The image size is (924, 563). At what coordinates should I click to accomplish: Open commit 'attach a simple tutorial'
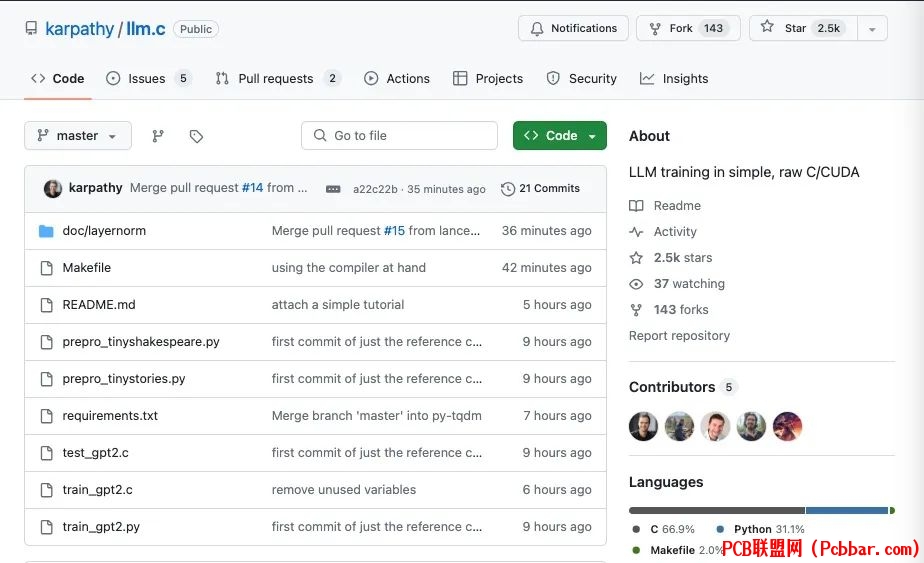[x=338, y=305]
